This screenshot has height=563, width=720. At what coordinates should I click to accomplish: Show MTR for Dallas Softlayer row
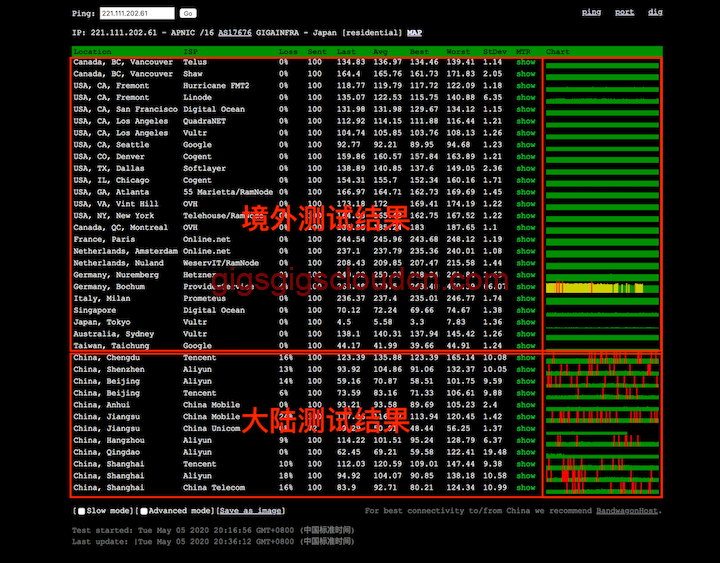(525, 169)
